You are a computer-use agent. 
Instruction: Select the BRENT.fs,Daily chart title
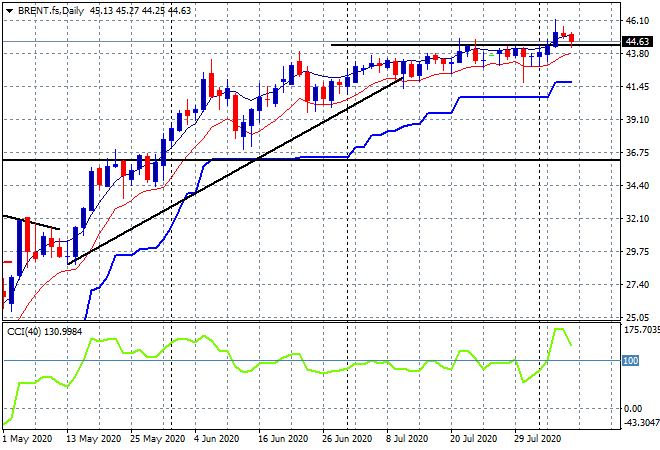click(x=51, y=11)
